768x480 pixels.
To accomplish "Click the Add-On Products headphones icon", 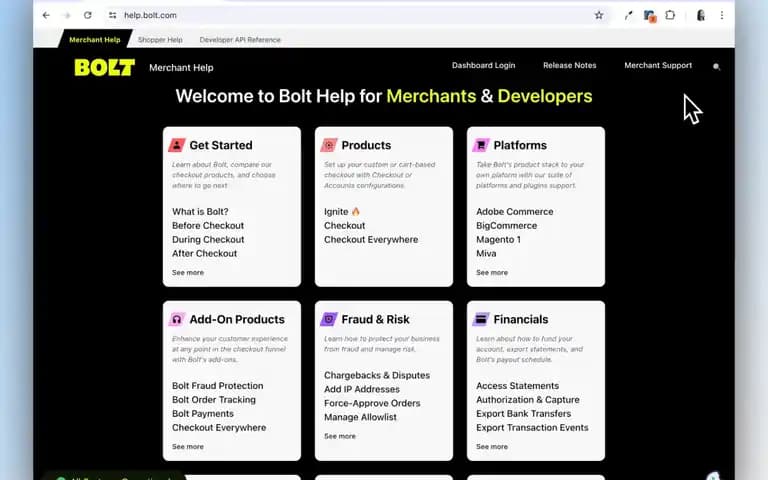I will (176, 319).
